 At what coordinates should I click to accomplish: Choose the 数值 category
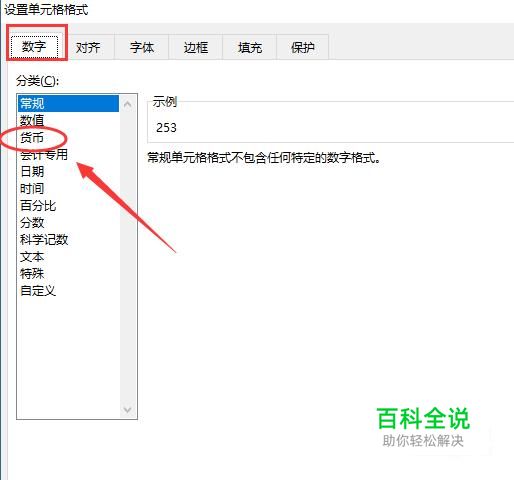click(69, 120)
